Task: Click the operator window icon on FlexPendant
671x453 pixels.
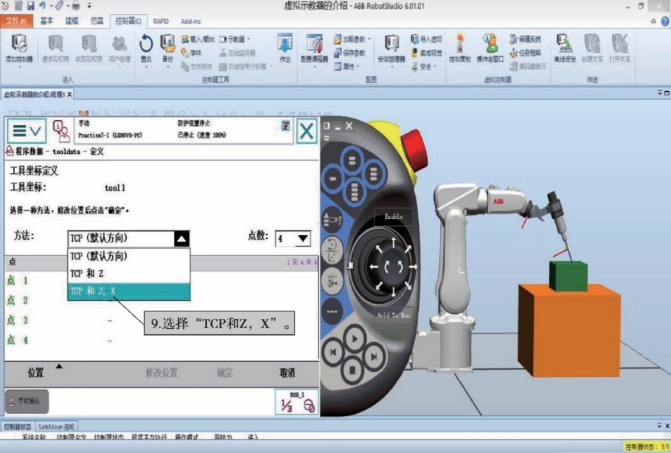Action: tap(61, 130)
